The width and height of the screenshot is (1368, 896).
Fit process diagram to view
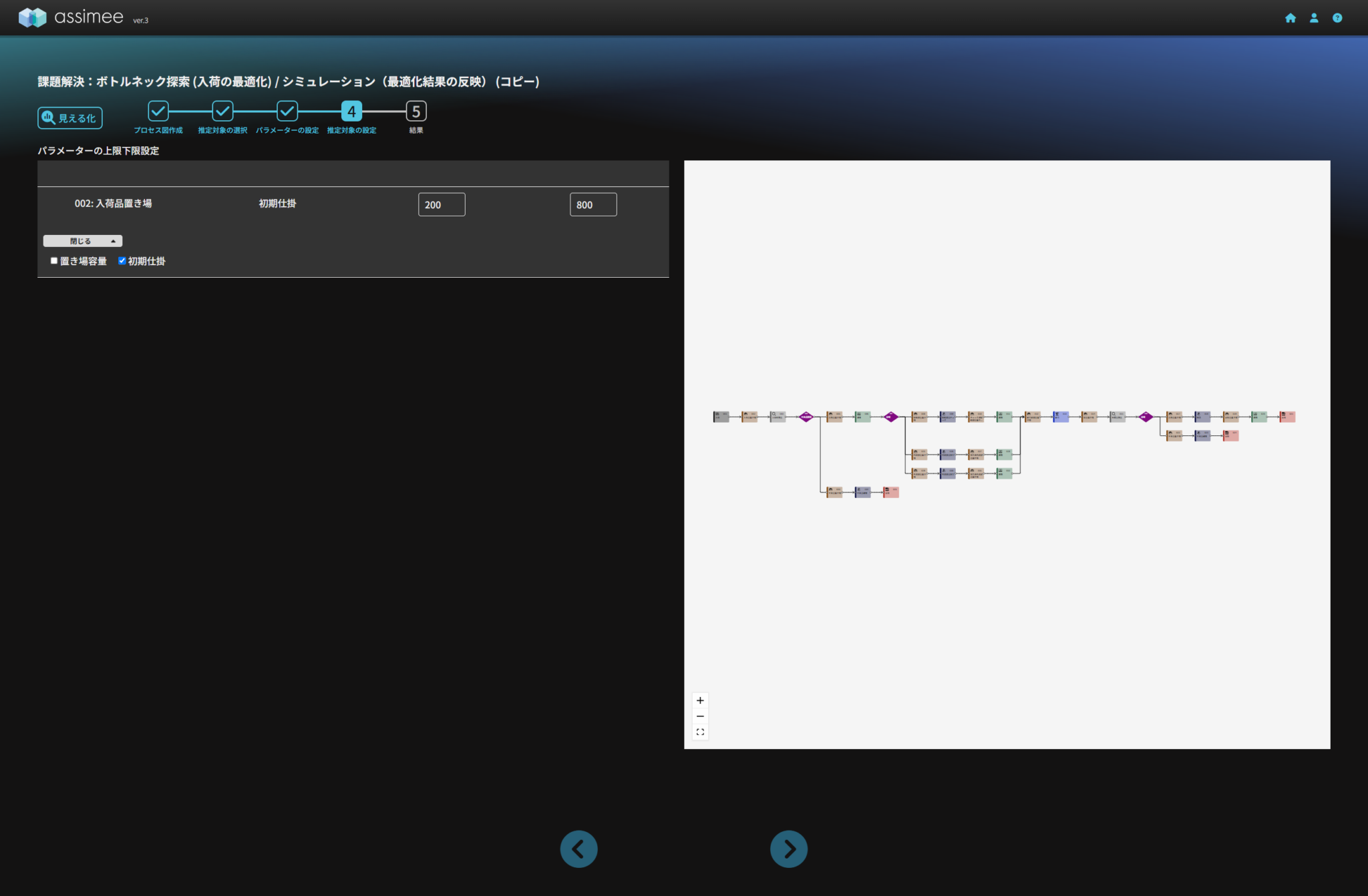point(699,732)
